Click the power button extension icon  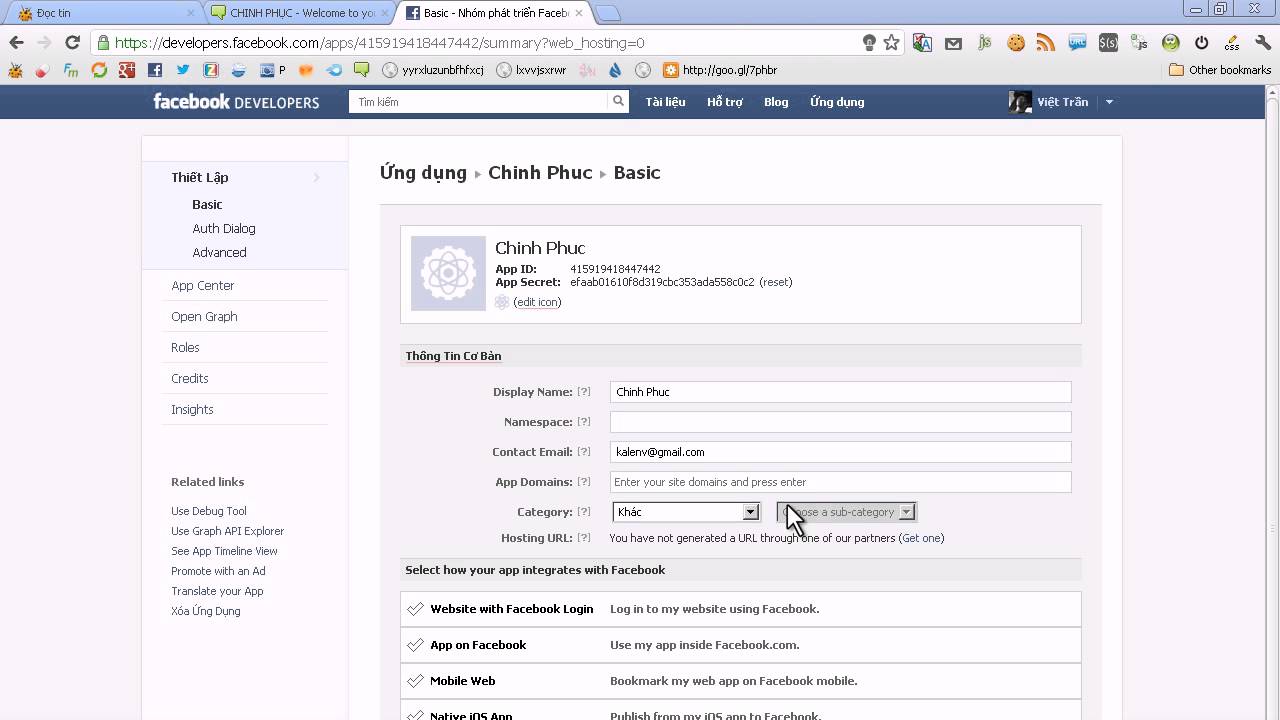tap(1201, 43)
